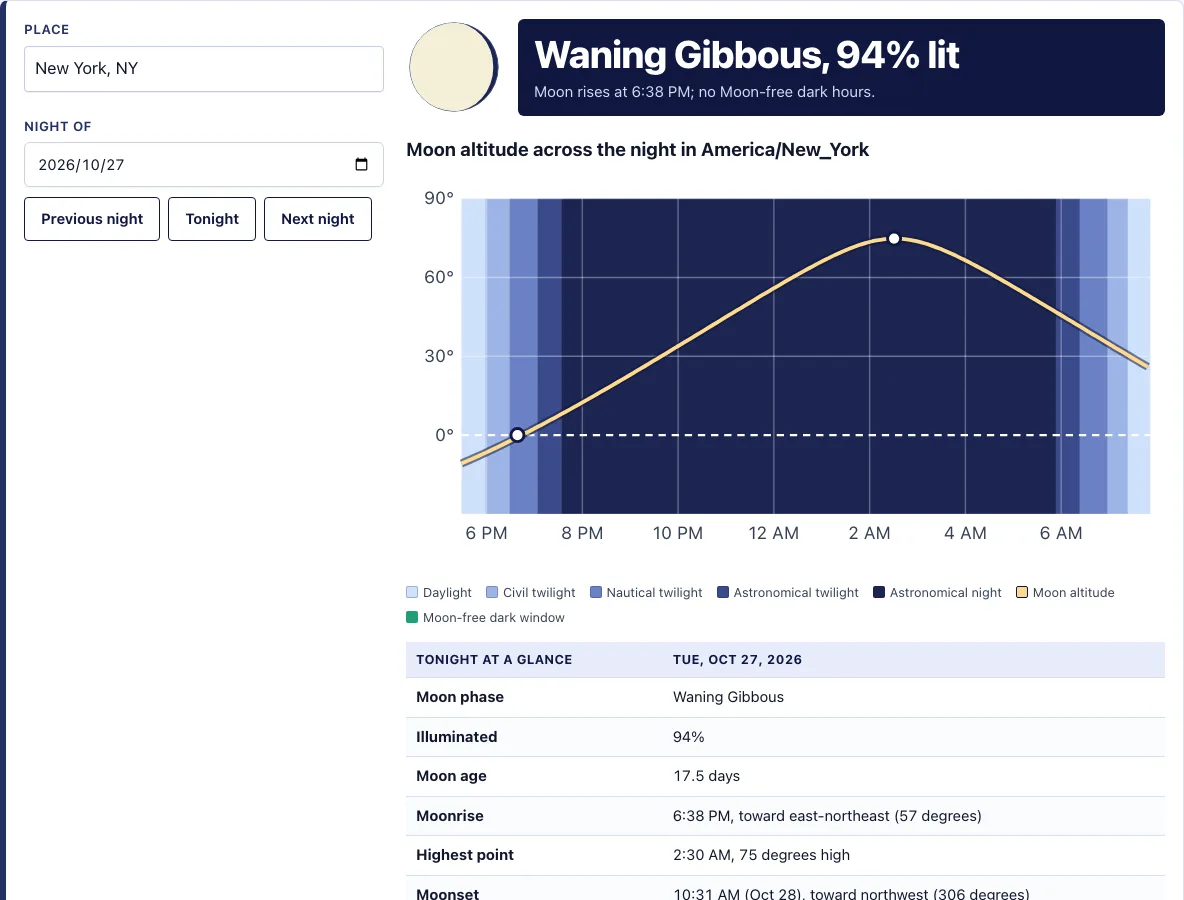Click the 12 AM axis label
The height and width of the screenshot is (900, 1184).
(x=773, y=533)
